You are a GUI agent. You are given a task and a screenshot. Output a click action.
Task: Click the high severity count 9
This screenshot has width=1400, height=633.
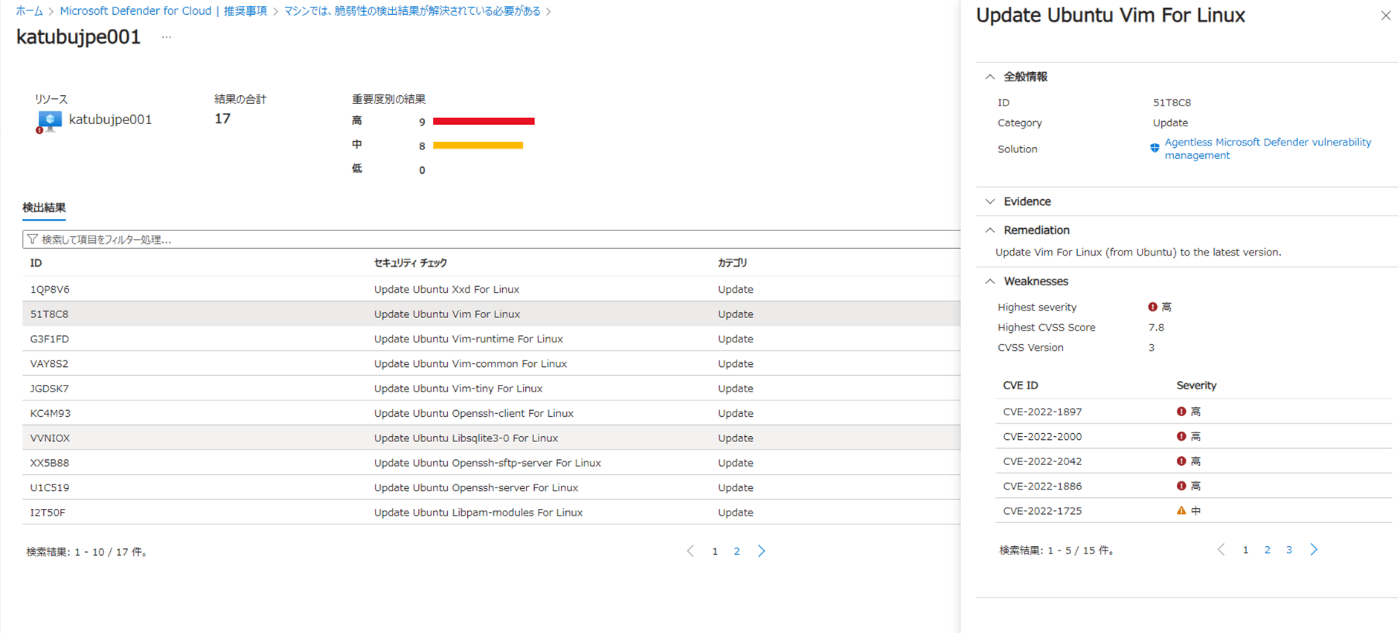pyautogui.click(x=422, y=122)
